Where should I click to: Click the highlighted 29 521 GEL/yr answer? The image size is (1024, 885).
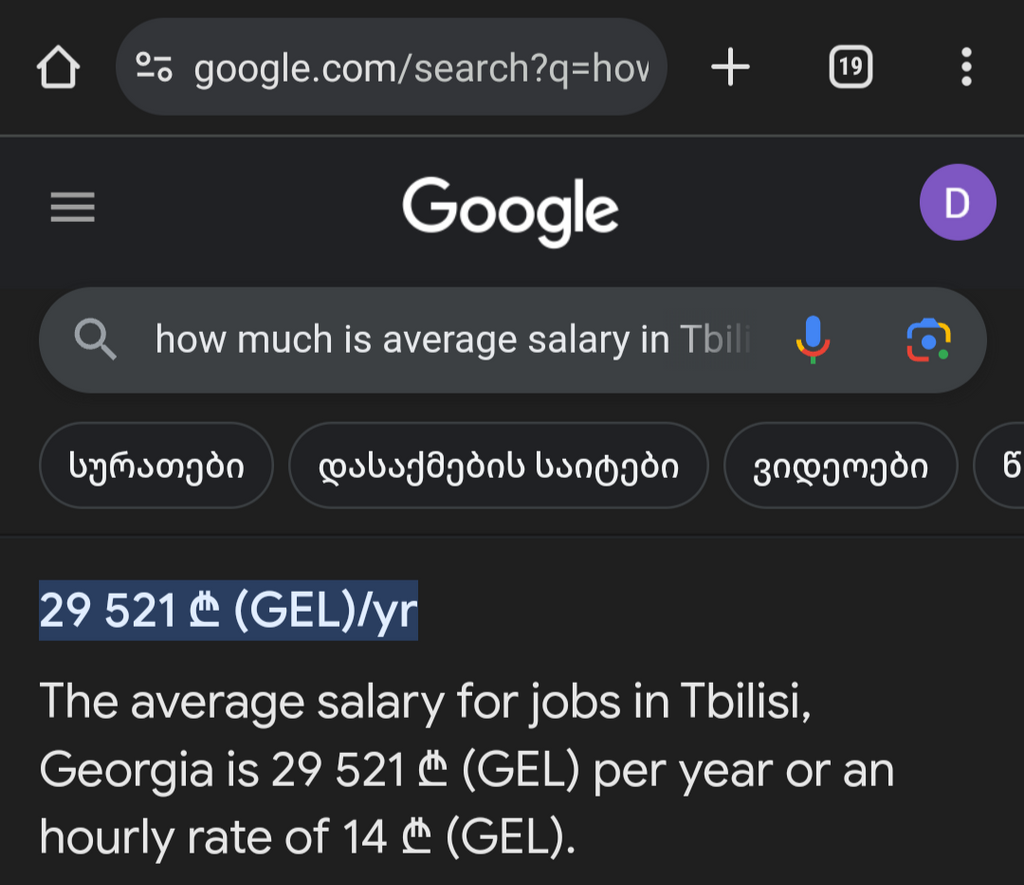[229, 611]
